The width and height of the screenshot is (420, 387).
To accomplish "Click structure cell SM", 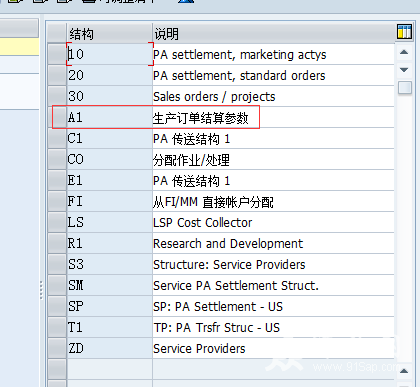I will [110, 285].
